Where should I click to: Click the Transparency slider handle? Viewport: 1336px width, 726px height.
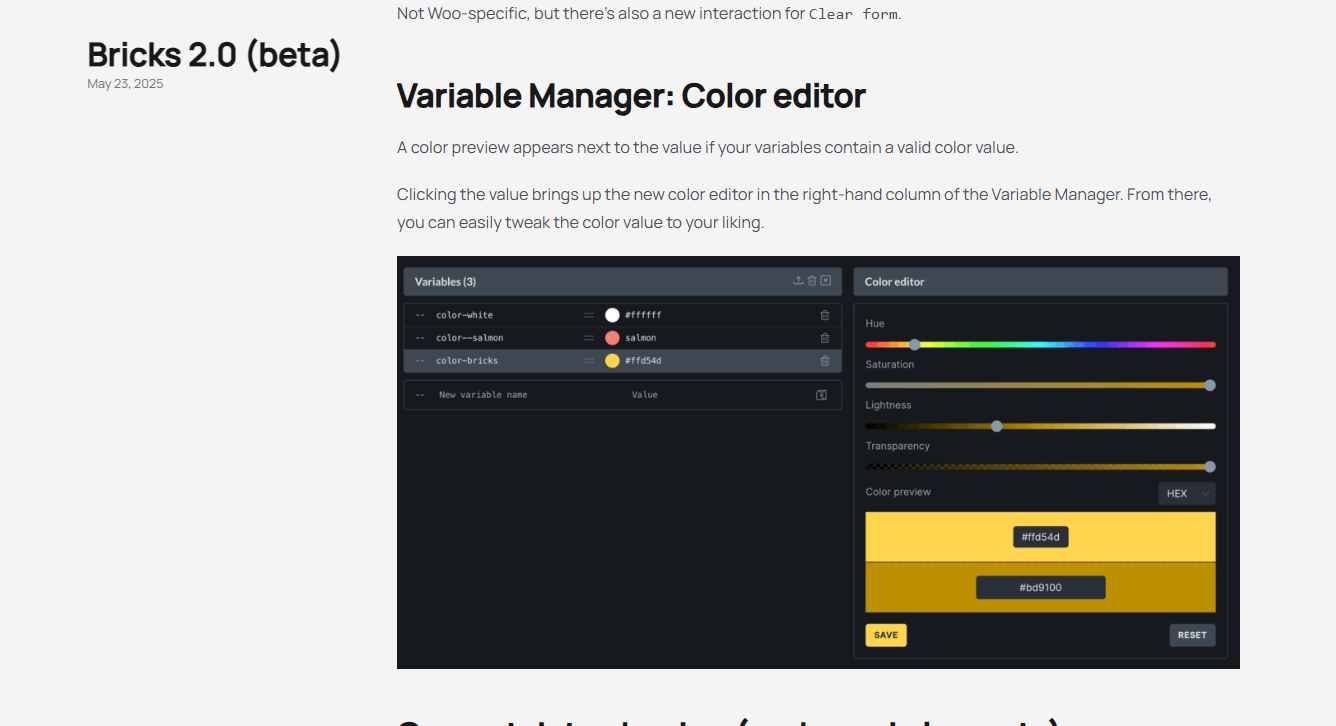pos(1210,466)
